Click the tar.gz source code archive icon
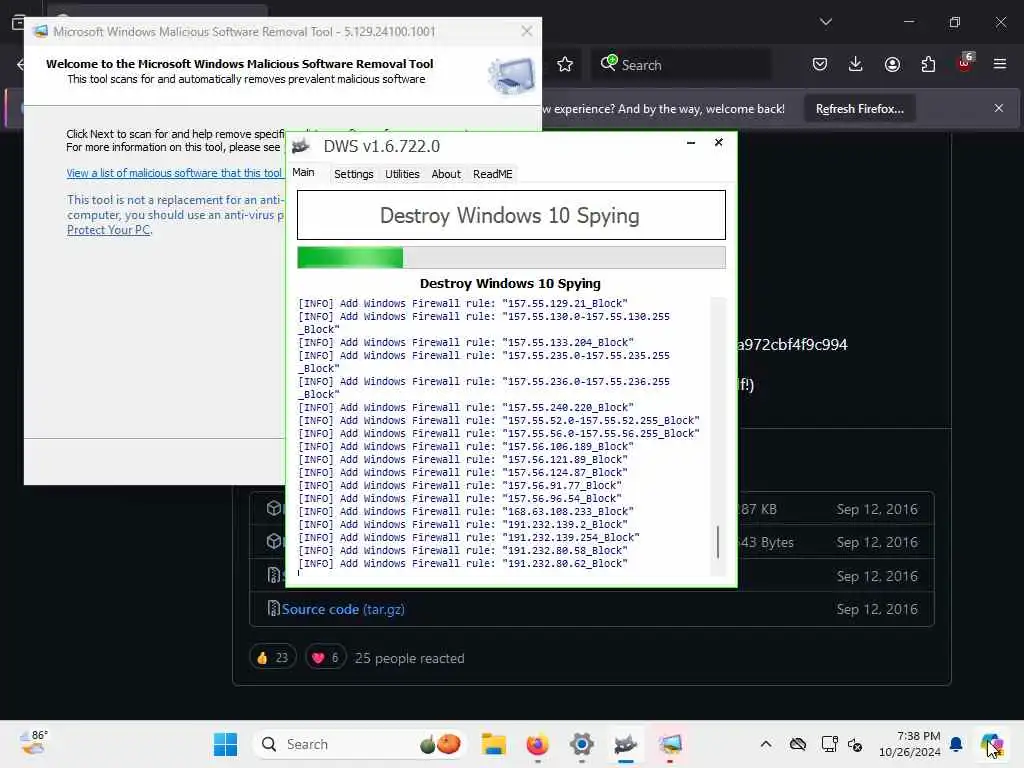 273,609
